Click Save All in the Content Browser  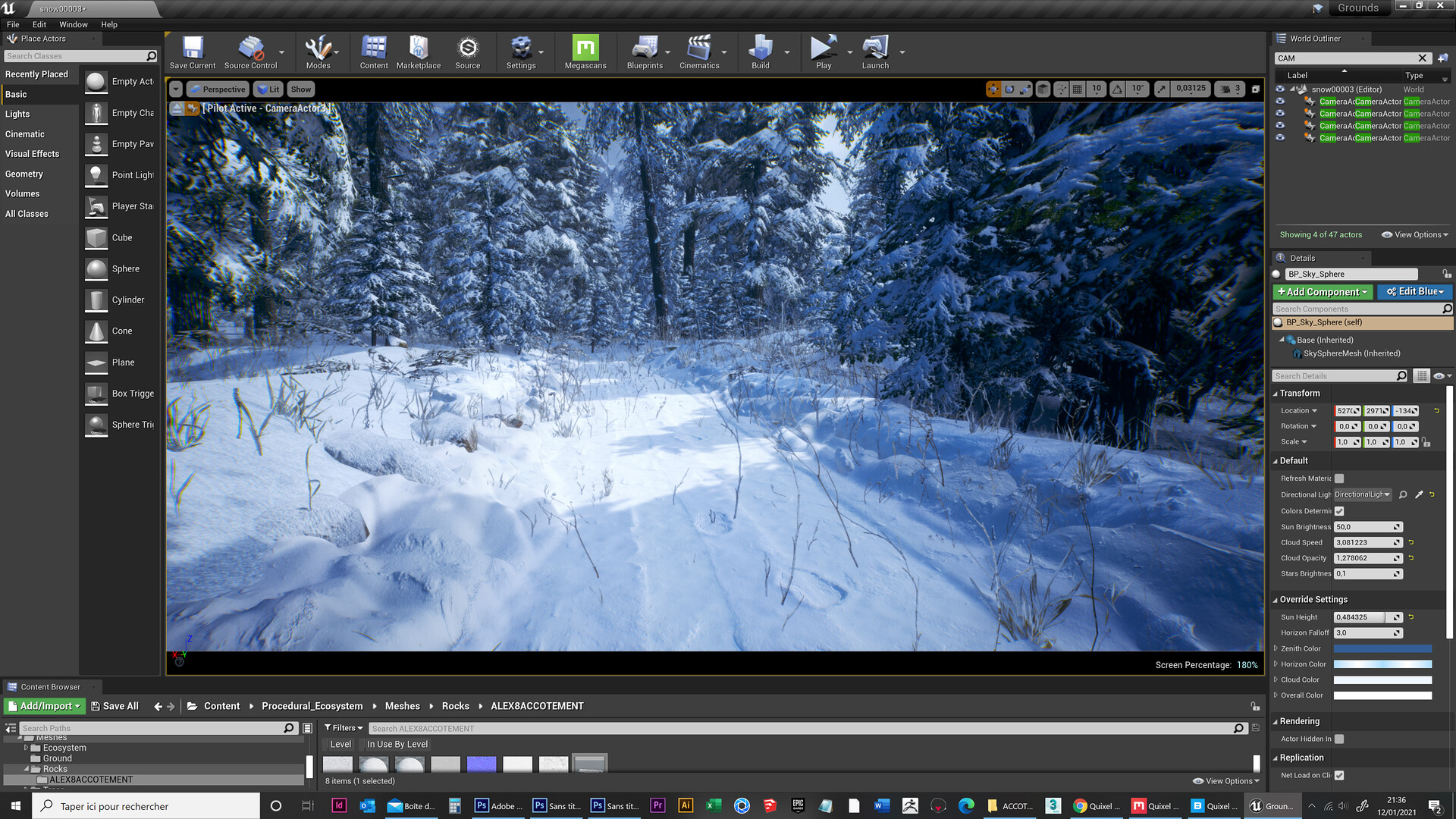115,705
